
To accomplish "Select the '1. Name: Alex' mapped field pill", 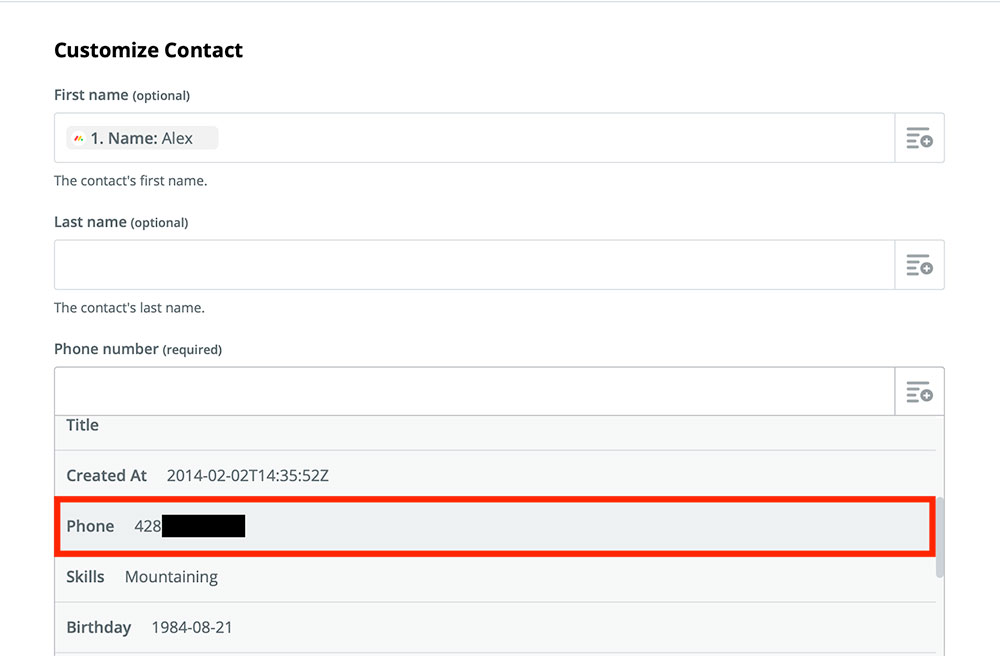I will pos(142,139).
